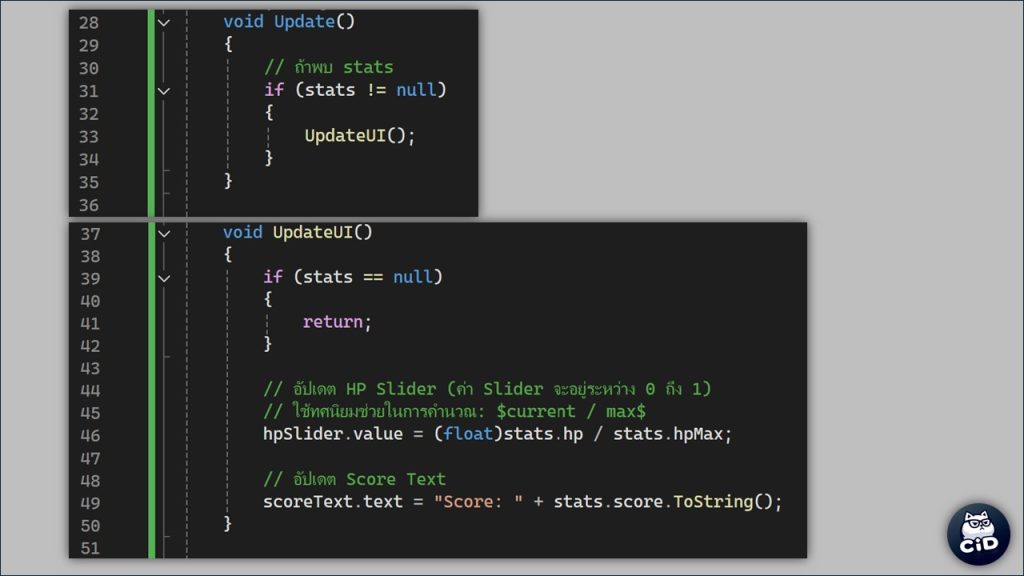This screenshot has height=576, width=1024.
Task: Collapse the void UpdateUI() method
Action: [x=164, y=233]
